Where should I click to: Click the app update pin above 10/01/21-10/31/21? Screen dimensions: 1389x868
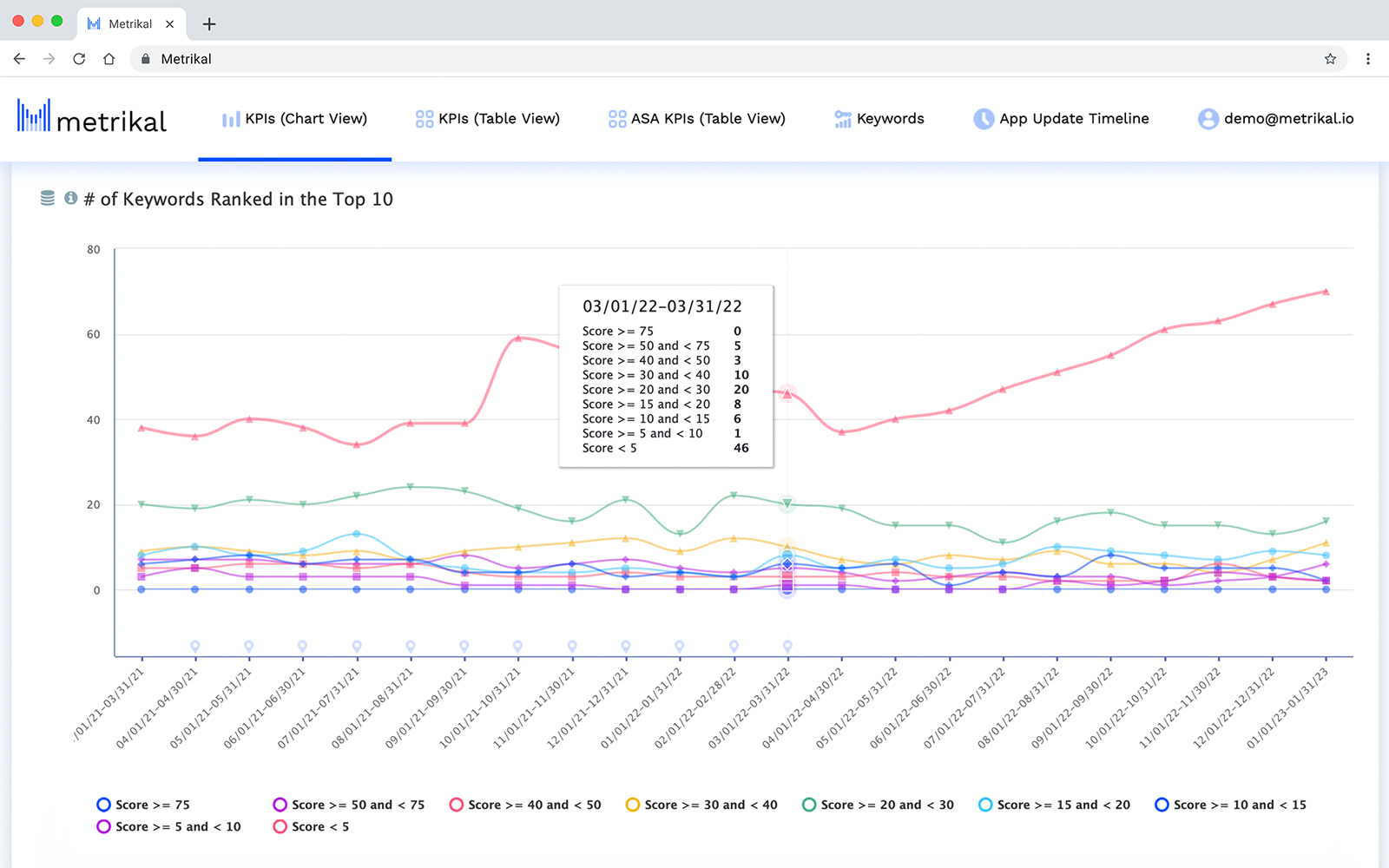click(518, 646)
